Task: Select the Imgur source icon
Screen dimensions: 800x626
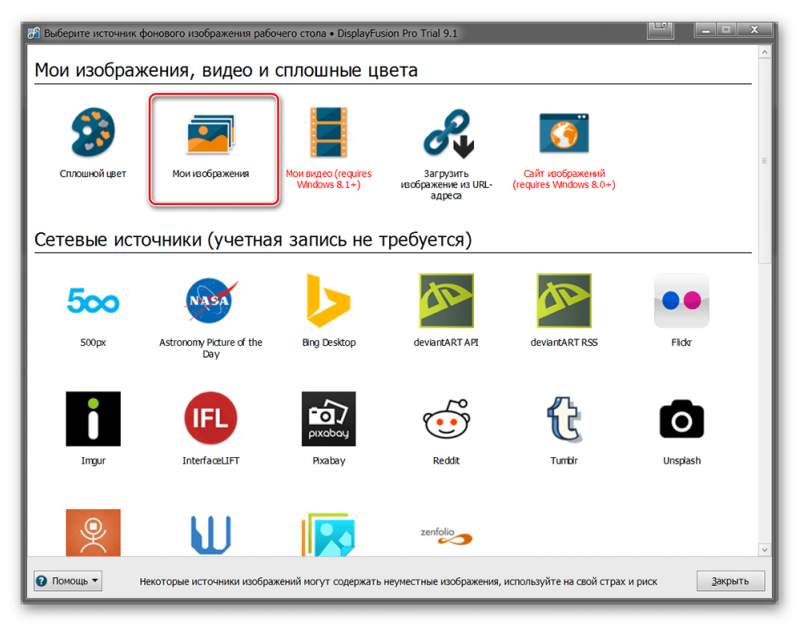Action: pyautogui.click(x=93, y=419)
